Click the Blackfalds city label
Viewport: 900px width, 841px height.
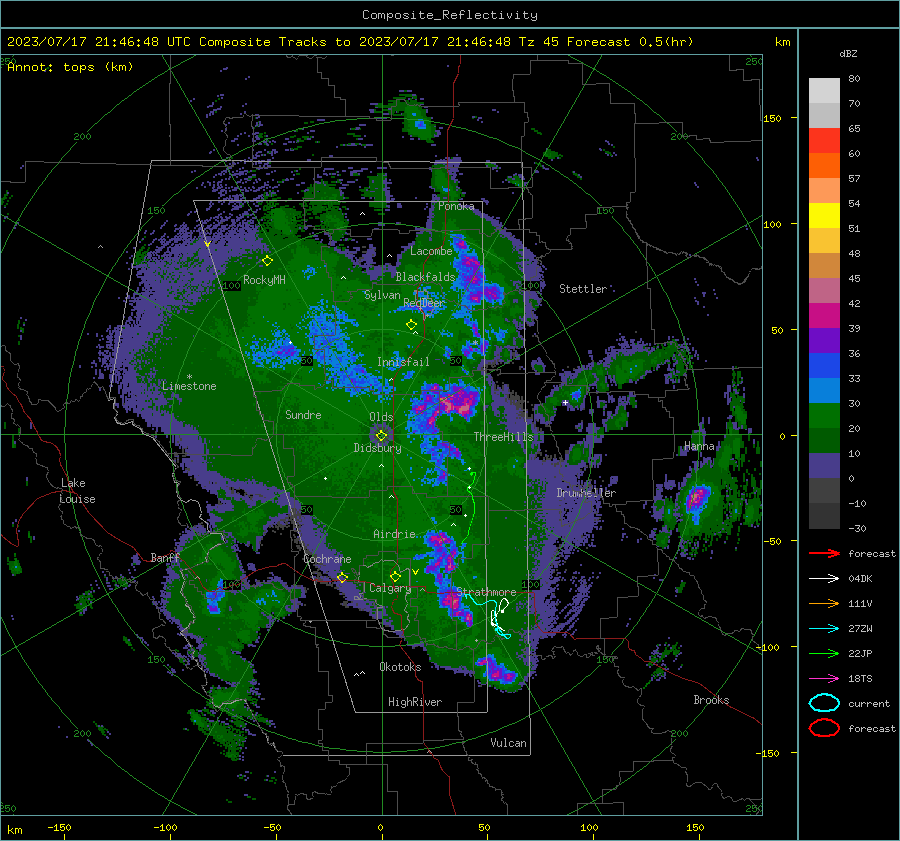pyautogui.click(x=425, y=277)
